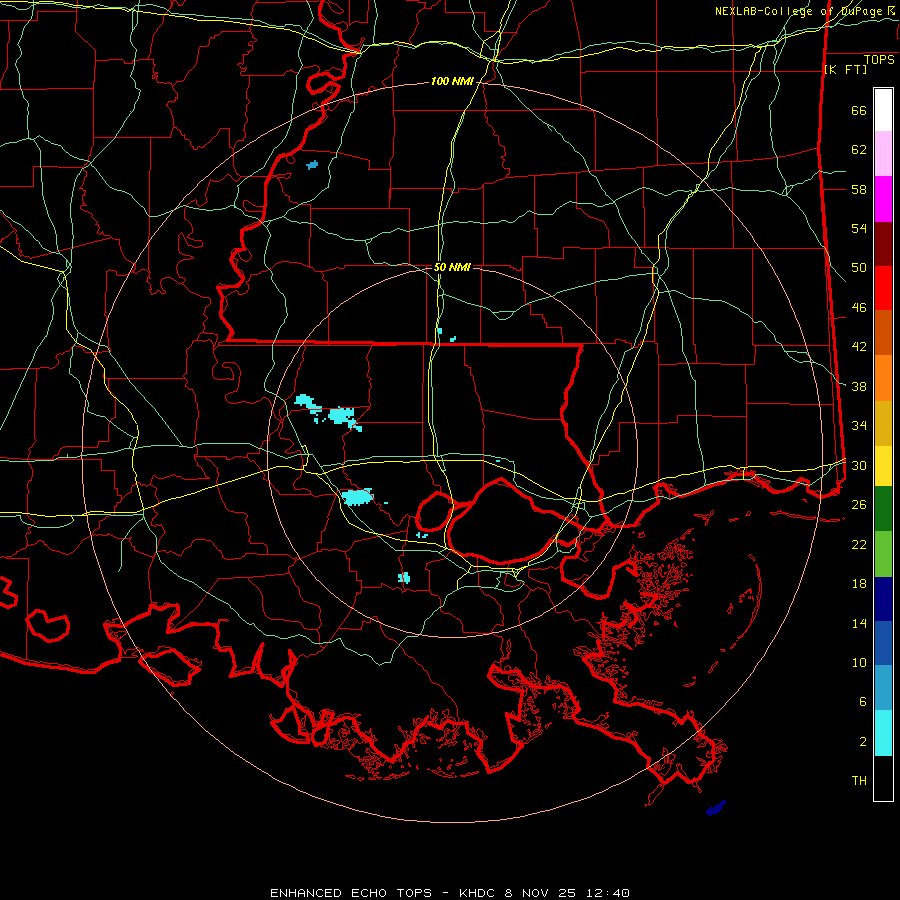The width and height of the screenshot is (900, 900).
Task: Pick the bright yellow legend swatch
Action: tap(883, 466)
